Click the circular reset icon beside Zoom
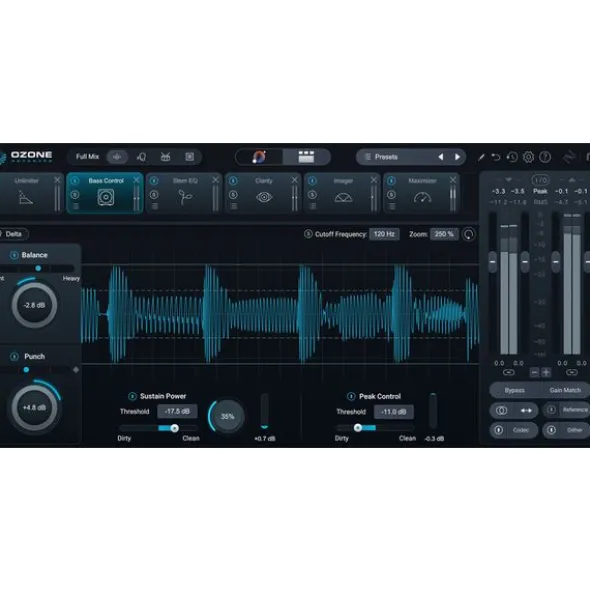Viewport: 590px width, 591px height. pyautogui.click(x=469, y=234)
